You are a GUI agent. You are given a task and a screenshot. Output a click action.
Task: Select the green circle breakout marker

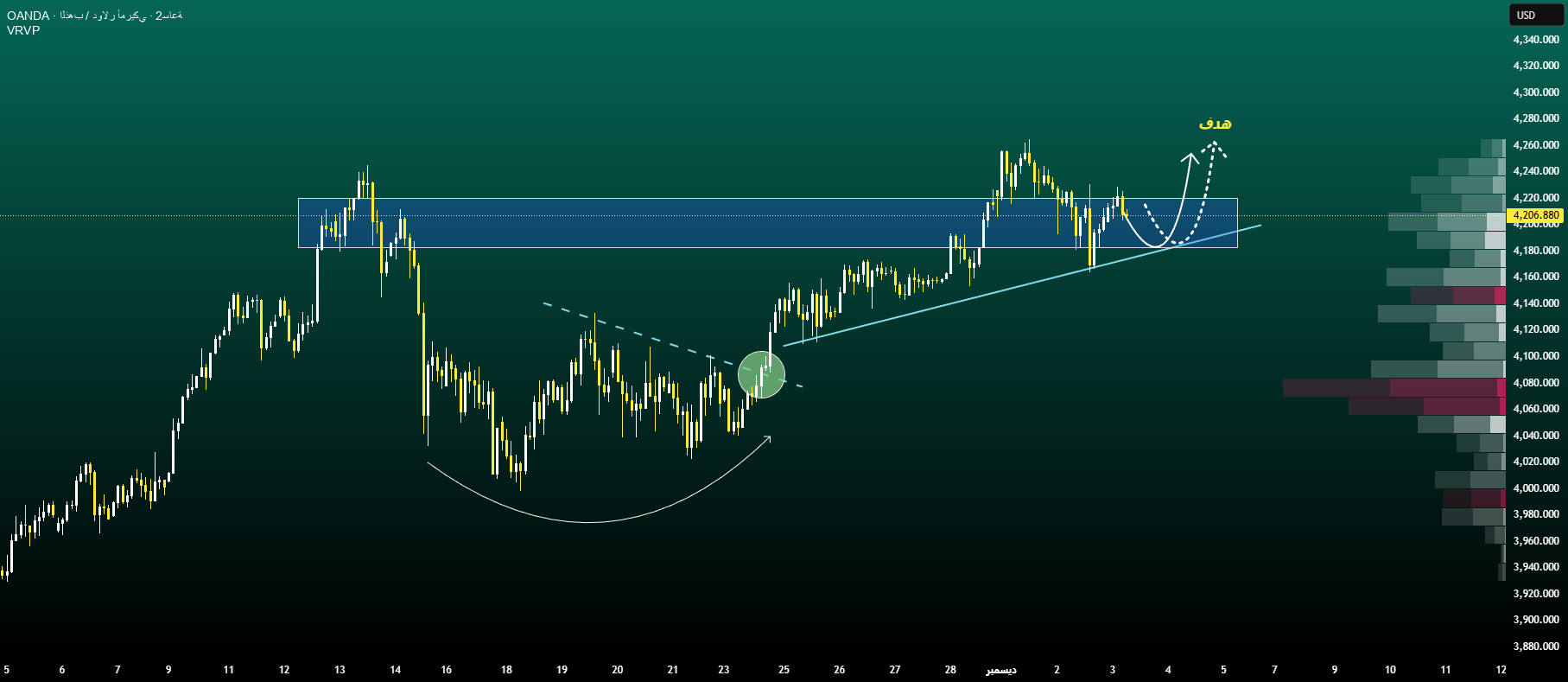pos(761,374)
